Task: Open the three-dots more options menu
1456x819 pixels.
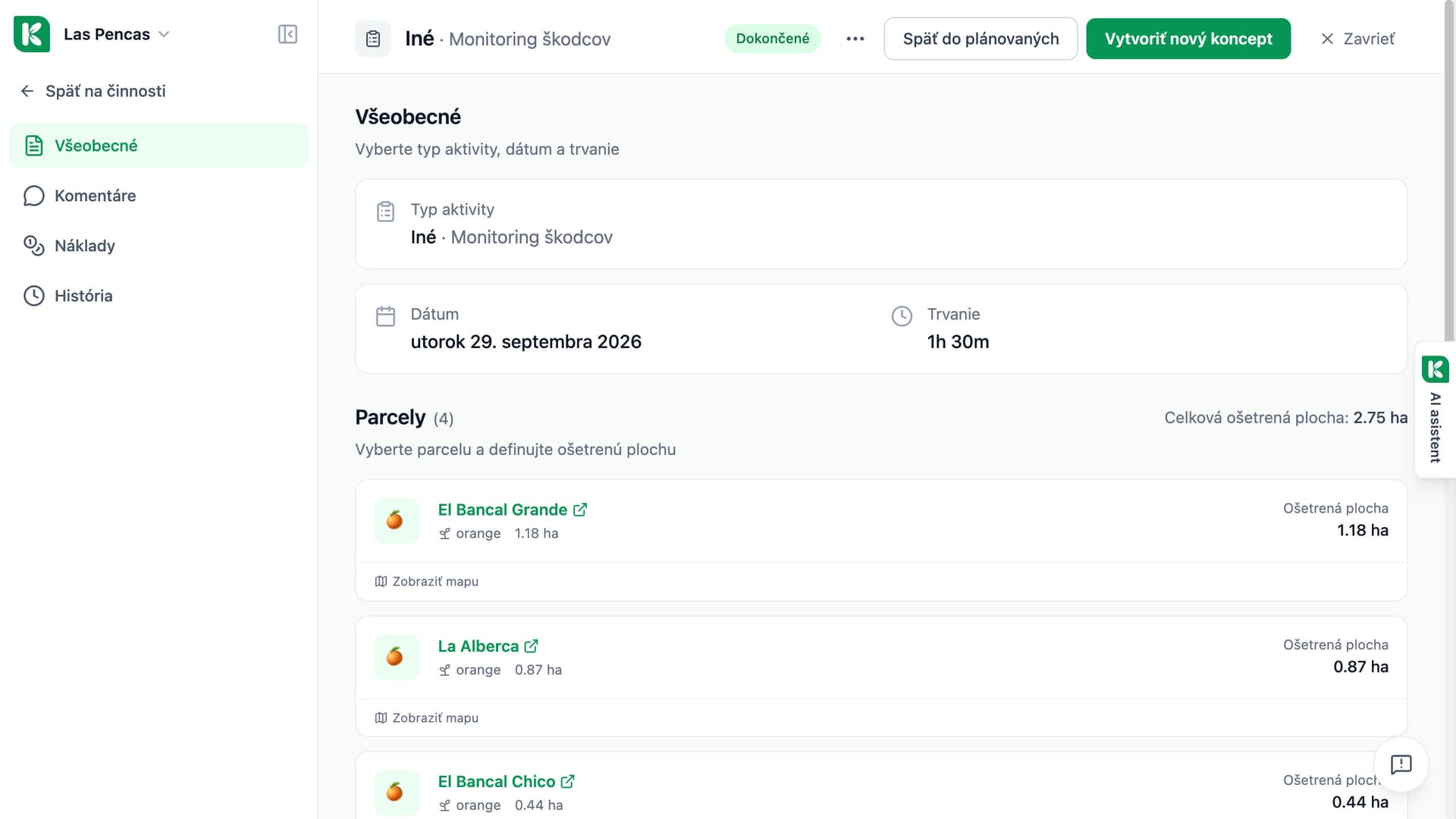Action: [855, 39]
